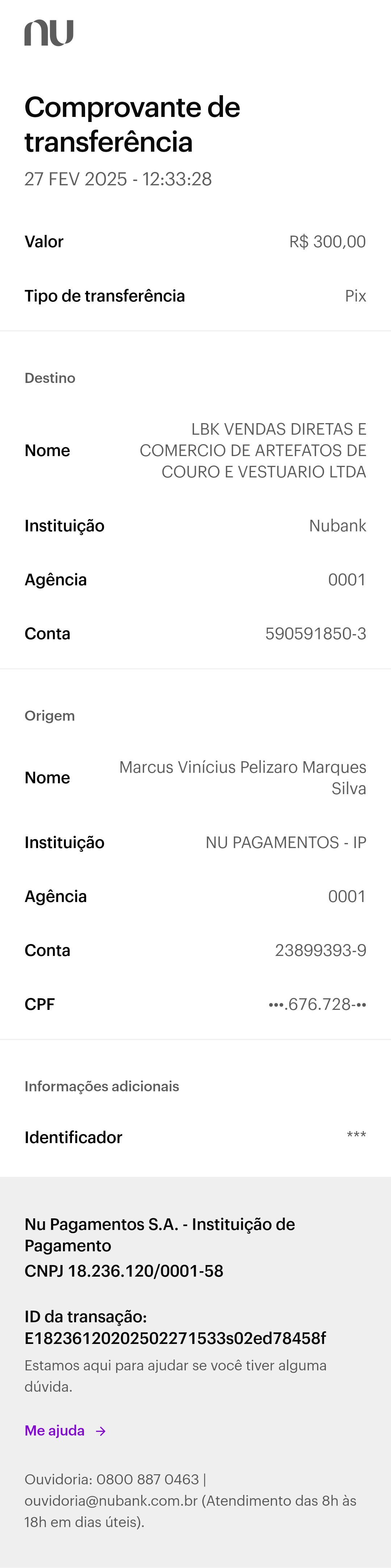Click the arrow icon beside Me ajuda
Viewport: 391px width, 1568px height.
(101, 1430)
